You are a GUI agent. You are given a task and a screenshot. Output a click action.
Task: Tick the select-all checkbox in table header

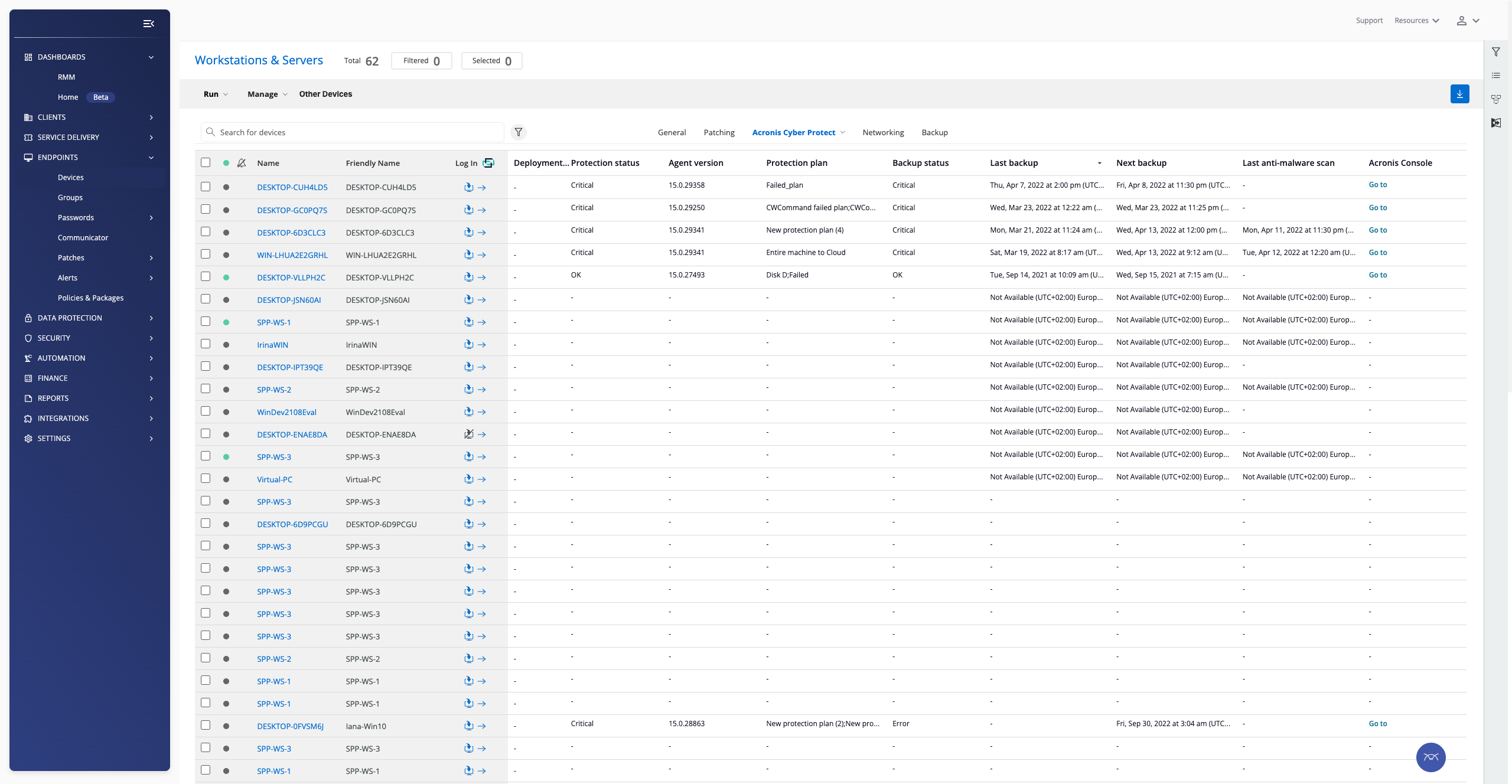coord(206,162)
